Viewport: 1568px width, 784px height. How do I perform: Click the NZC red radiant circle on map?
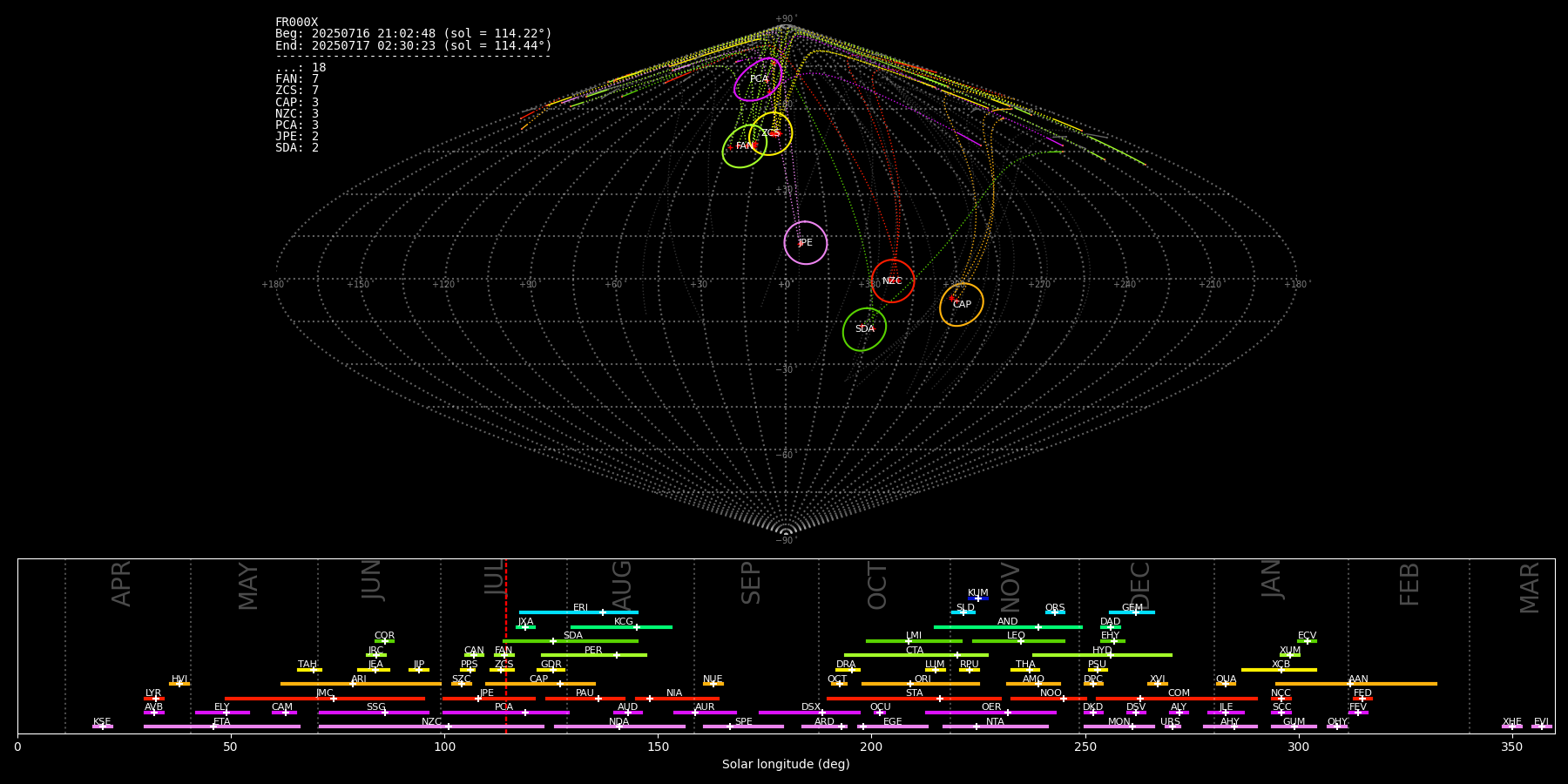[893, 280]
